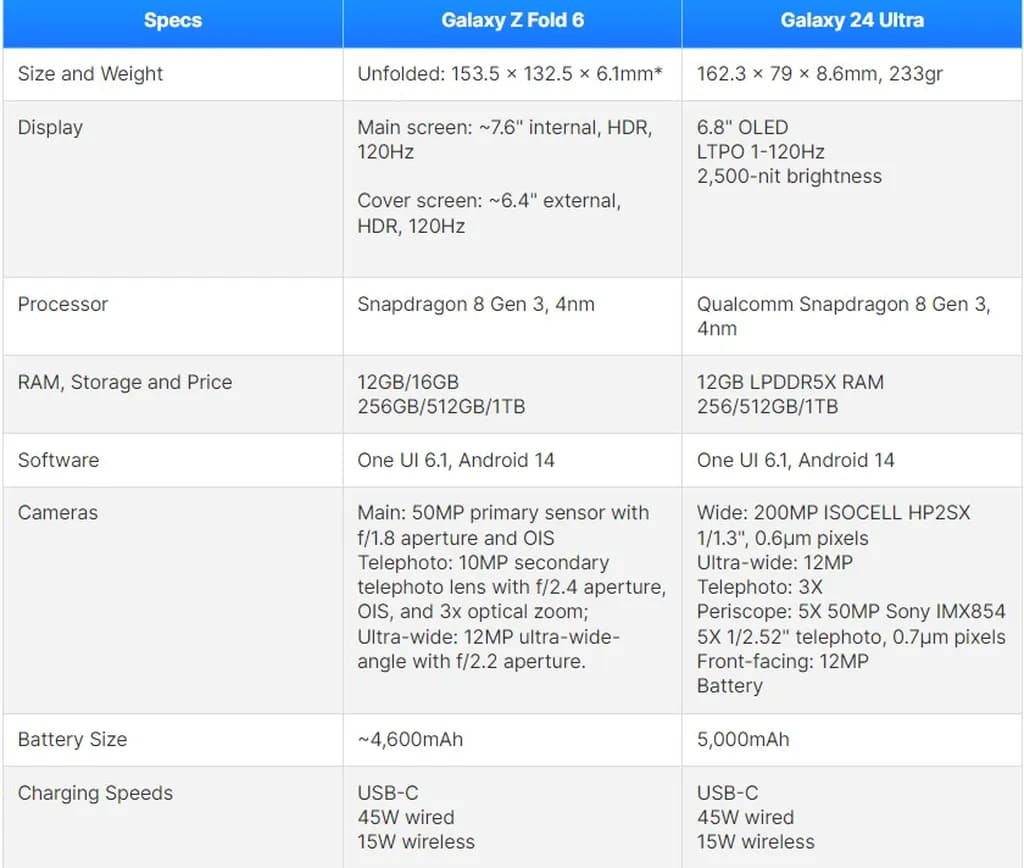The height and width of the screenshot is (868, 1024).
Task: Click the 6.8" OLED display text
Action: click(x=742, y=128)
